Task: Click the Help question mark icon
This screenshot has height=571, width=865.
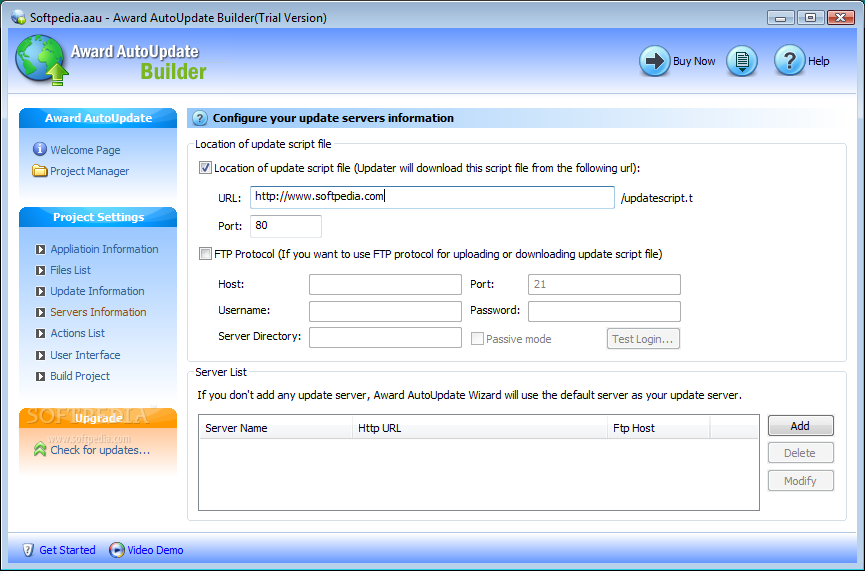Action: point(789,61)
